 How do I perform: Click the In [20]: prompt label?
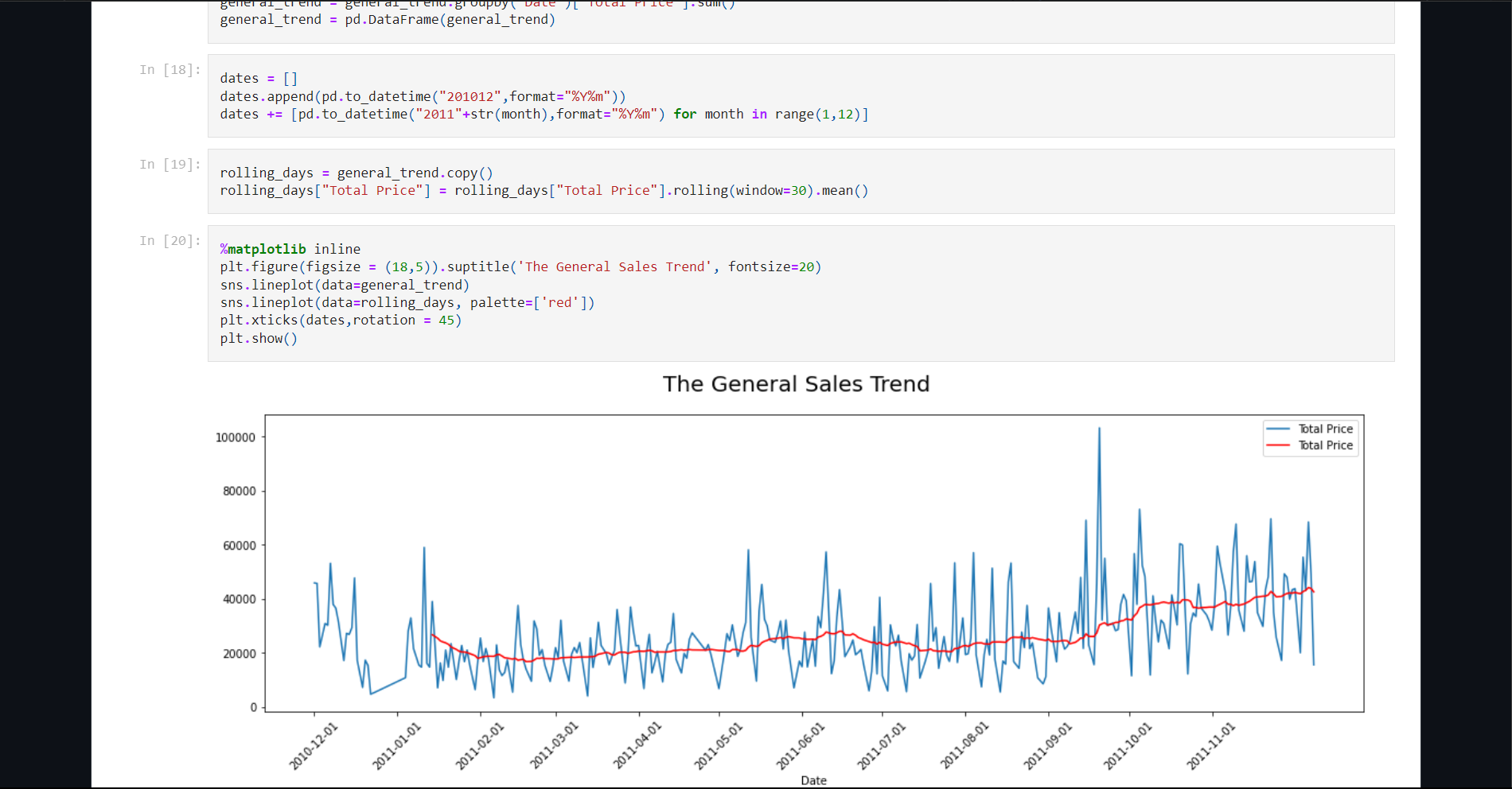pyautogui.click(x=170, y=241)
